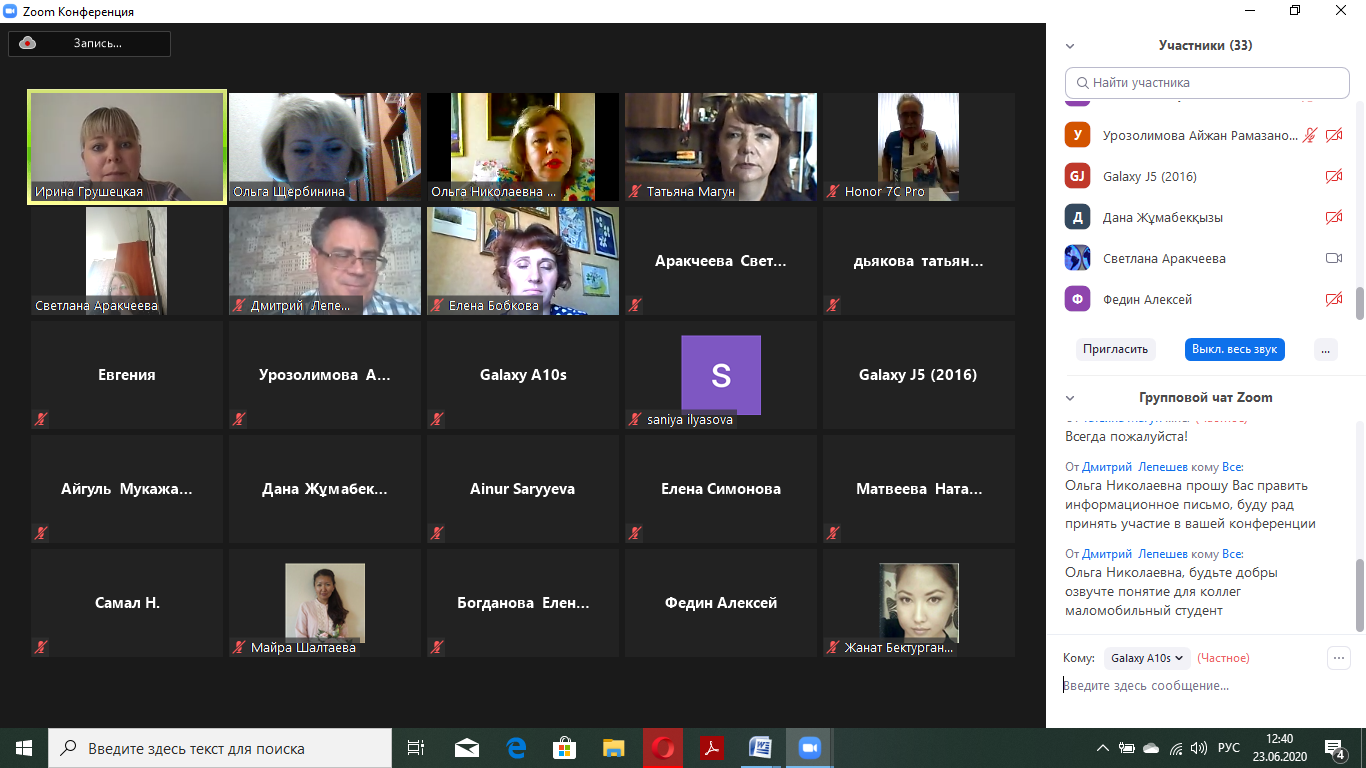Open Adobe Acrobat Reader from taskbar

click(x=711, y=748)
